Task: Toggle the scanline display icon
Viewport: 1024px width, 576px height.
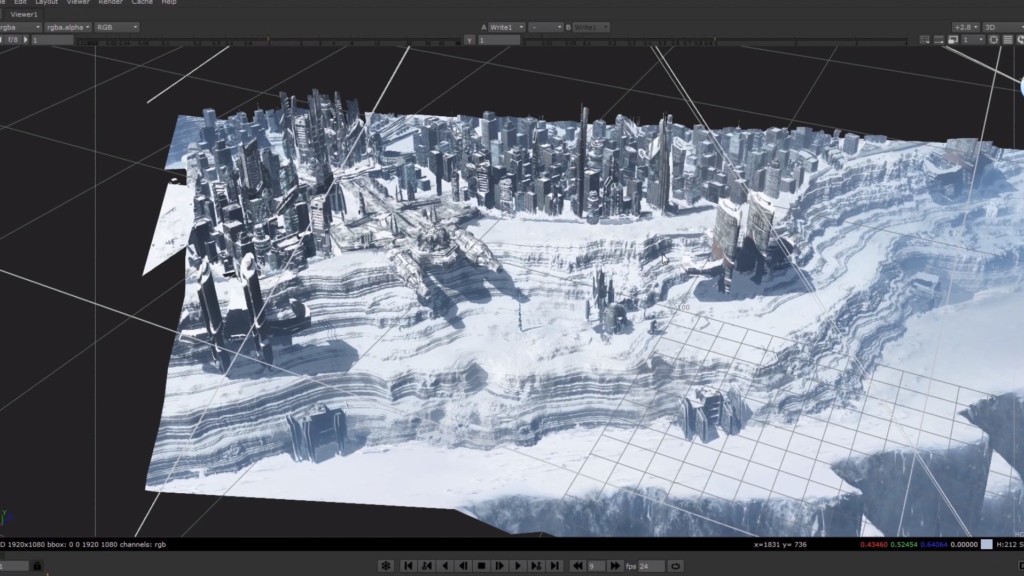Action: tap(1008, 40)
